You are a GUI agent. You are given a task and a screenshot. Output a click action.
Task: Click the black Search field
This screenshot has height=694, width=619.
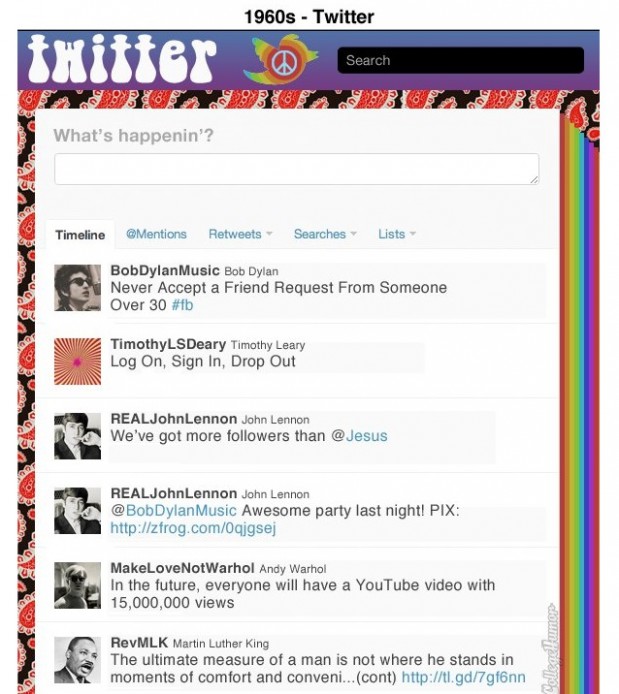pyautogui.click(x=461, y=60)
